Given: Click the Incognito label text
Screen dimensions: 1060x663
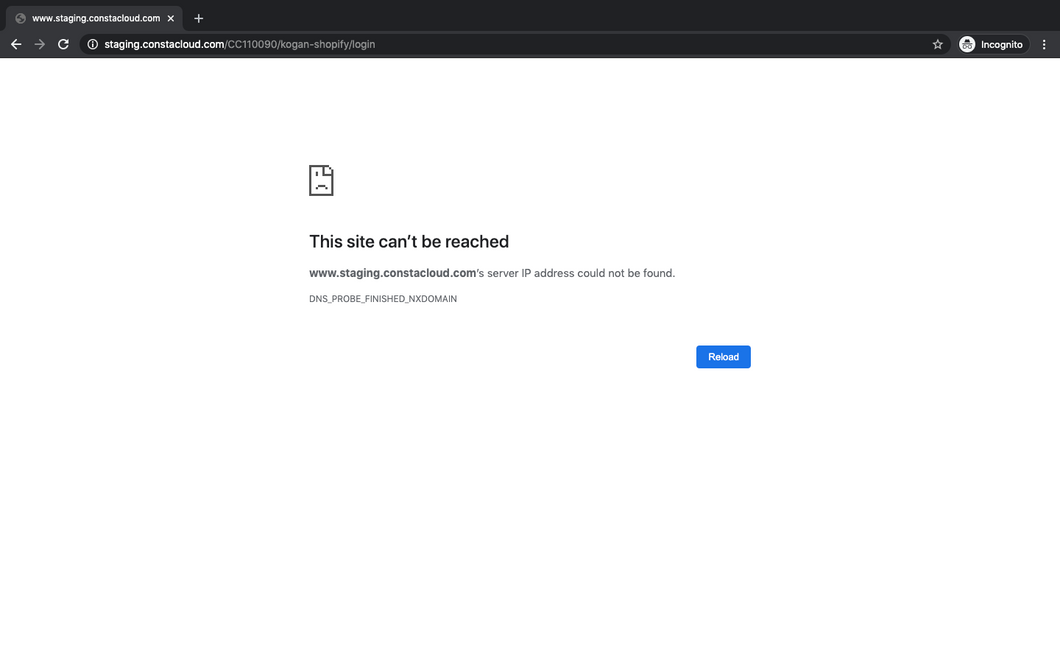Looking at the screenshot, I should 1001,45.
